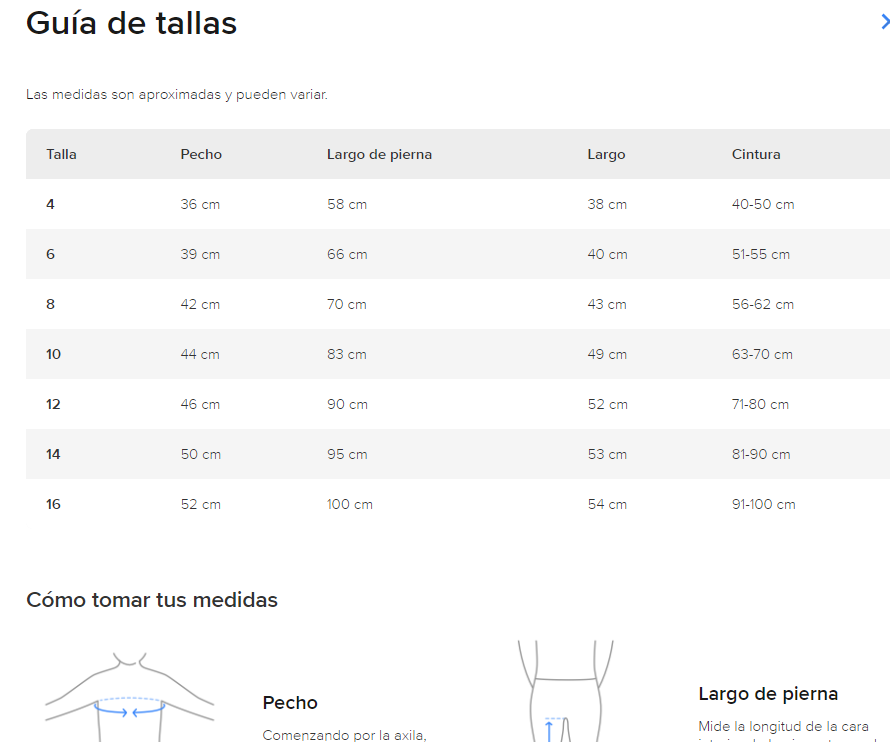
Task: Select the Largo de pierna column header
Action: [379, 154]
